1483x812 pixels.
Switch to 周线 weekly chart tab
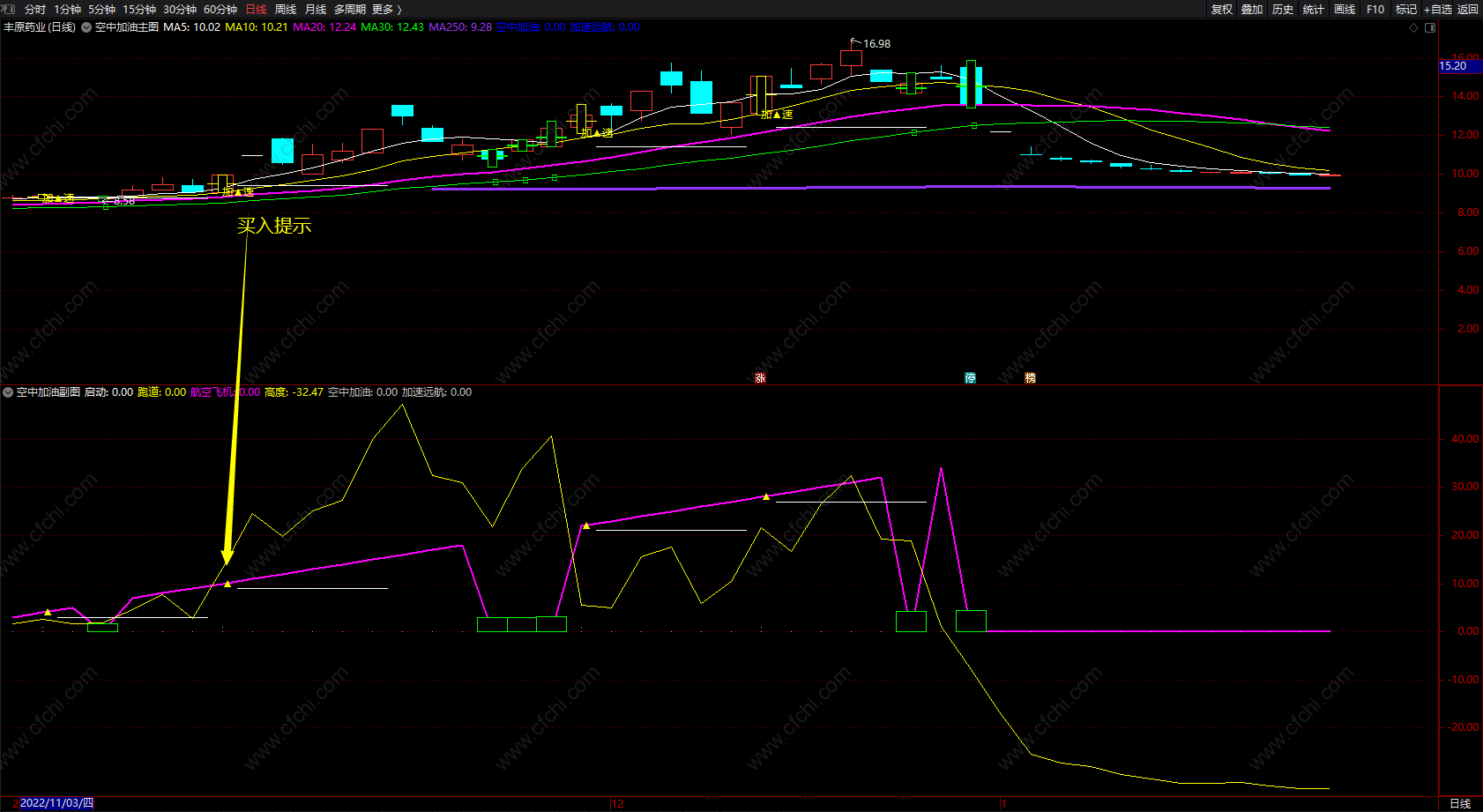[x=286, y=9]
